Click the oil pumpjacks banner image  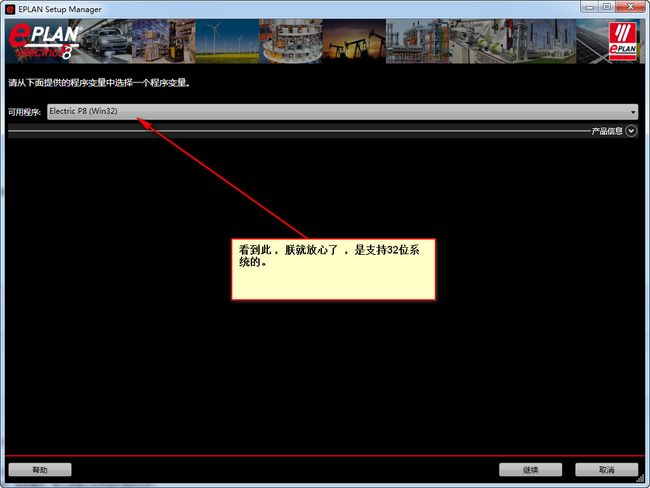click(354, 41)
